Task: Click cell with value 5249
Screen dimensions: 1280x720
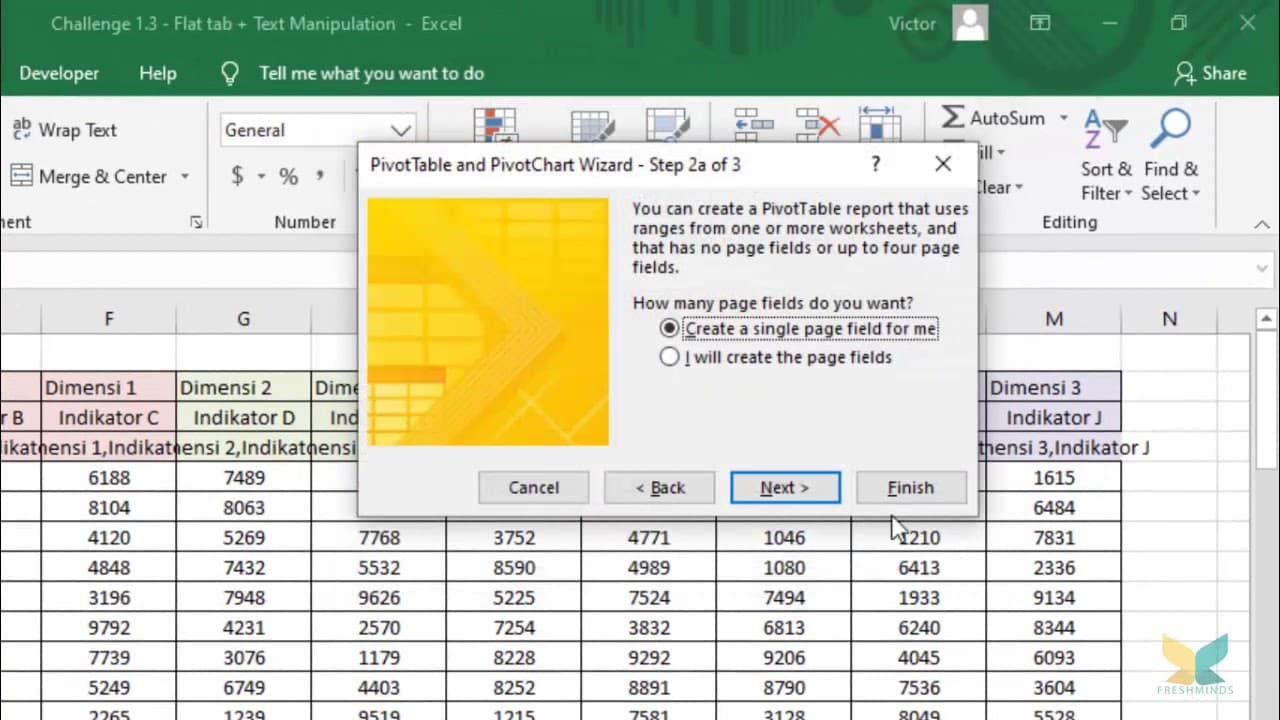Action: click(x=109, y=688)
